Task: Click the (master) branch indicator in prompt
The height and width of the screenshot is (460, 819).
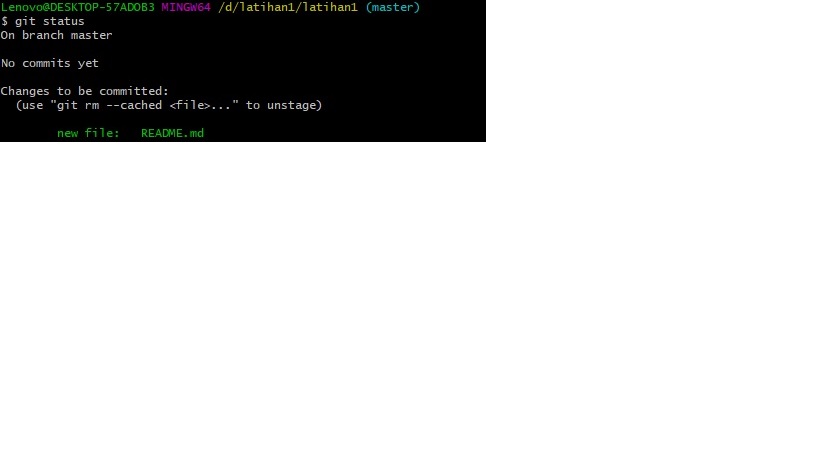Action: [x=393, y=7]
